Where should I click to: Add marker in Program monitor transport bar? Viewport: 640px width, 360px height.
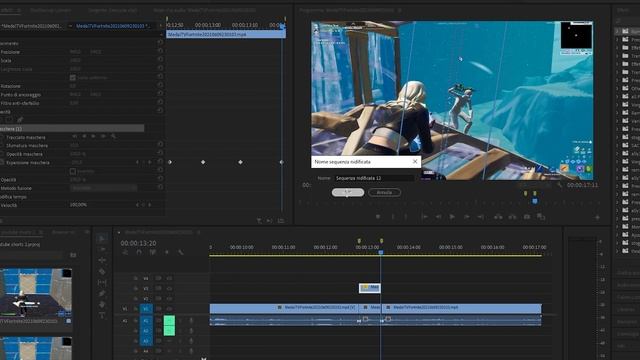378,217
